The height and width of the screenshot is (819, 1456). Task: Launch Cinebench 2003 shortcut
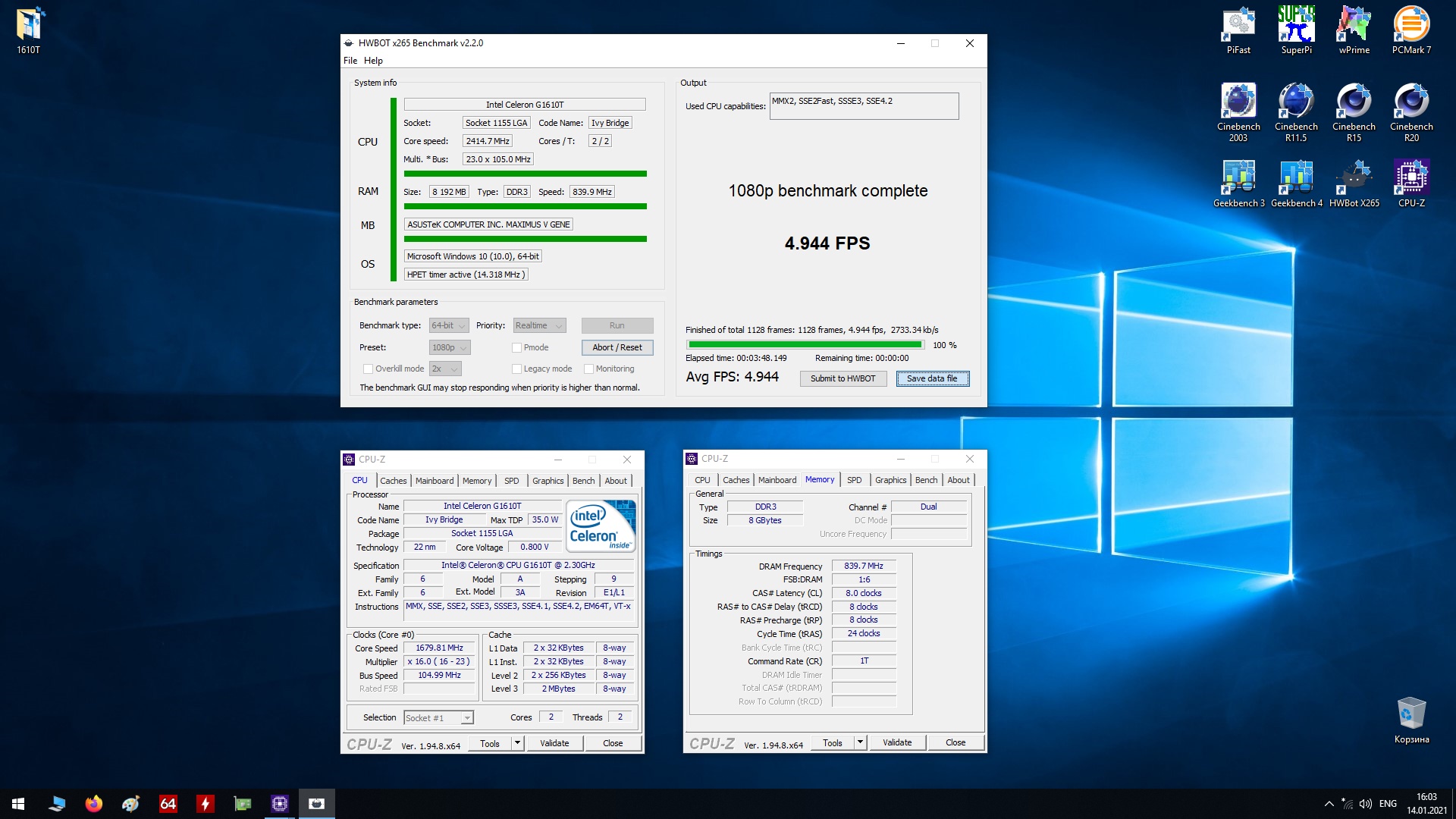click(x=1238, y=112)
